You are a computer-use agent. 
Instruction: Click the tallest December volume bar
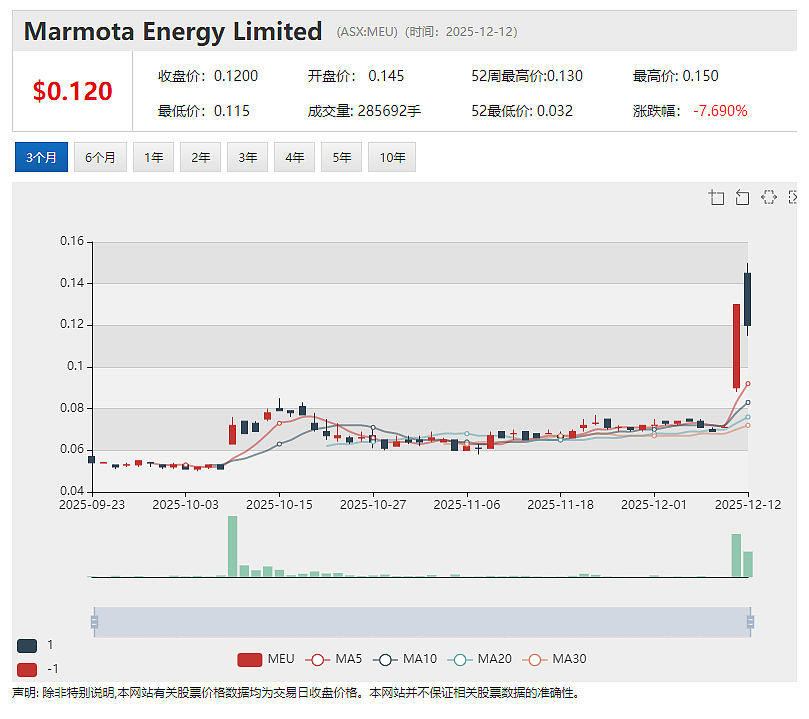click(736, 555)
